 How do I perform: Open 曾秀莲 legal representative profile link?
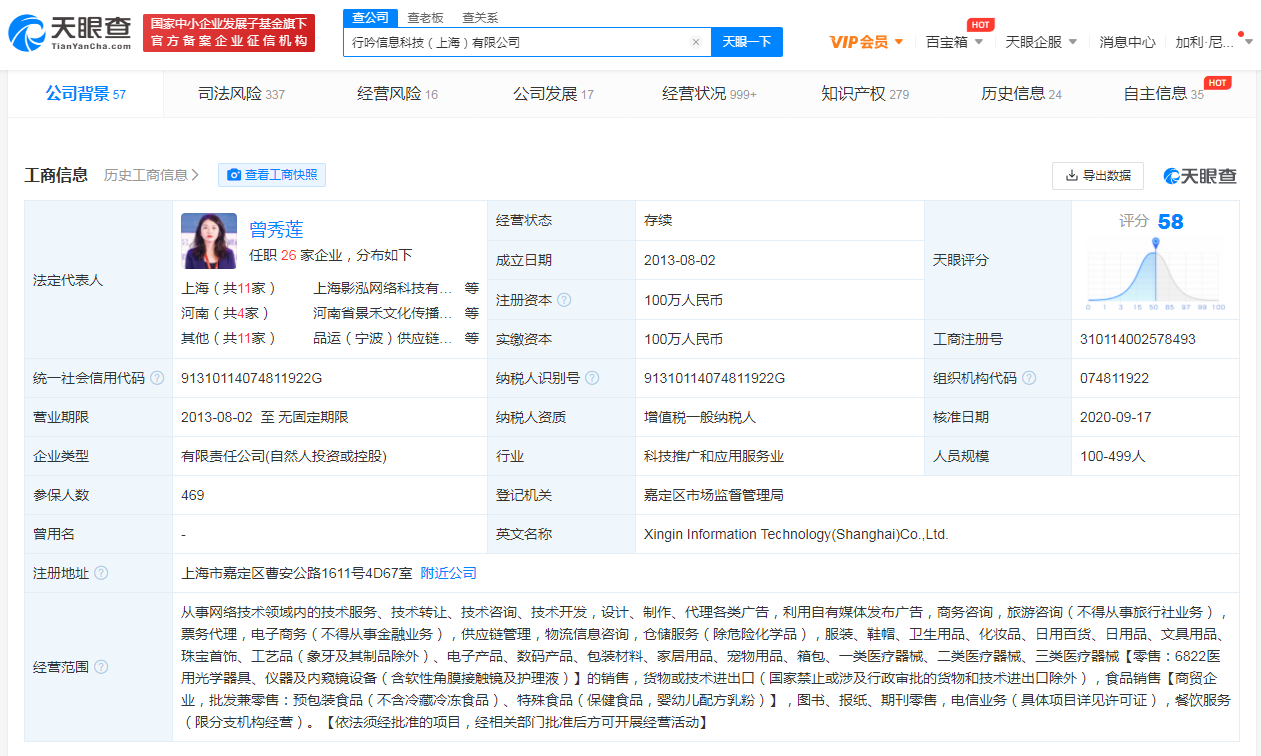[276, 229]
